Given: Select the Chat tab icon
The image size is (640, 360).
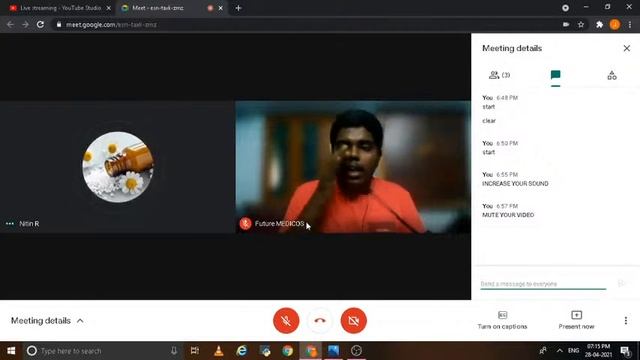Looking at the screenshot, I should (555, 75).
